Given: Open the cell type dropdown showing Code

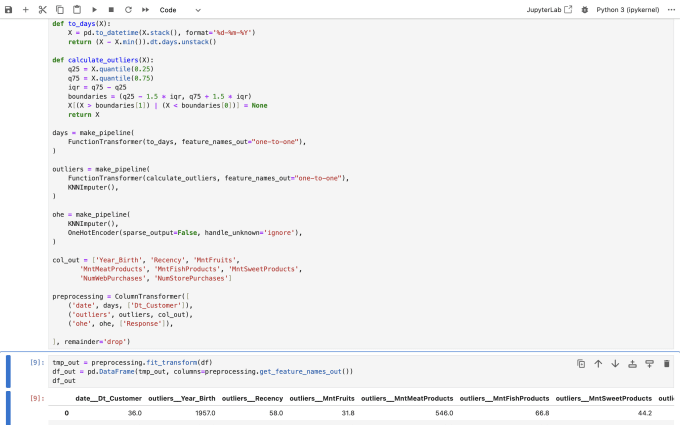Looking at the screenshot, I should 180,10.
